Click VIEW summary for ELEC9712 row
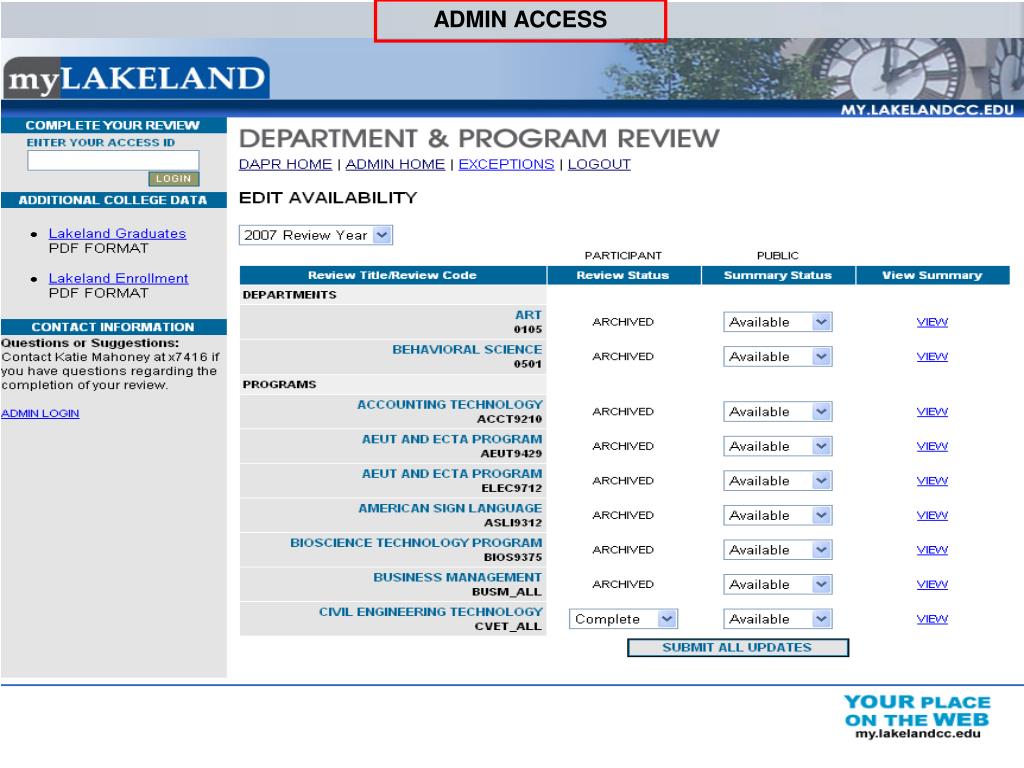Screen dimensions: 1024x768 tap(932, 481)
